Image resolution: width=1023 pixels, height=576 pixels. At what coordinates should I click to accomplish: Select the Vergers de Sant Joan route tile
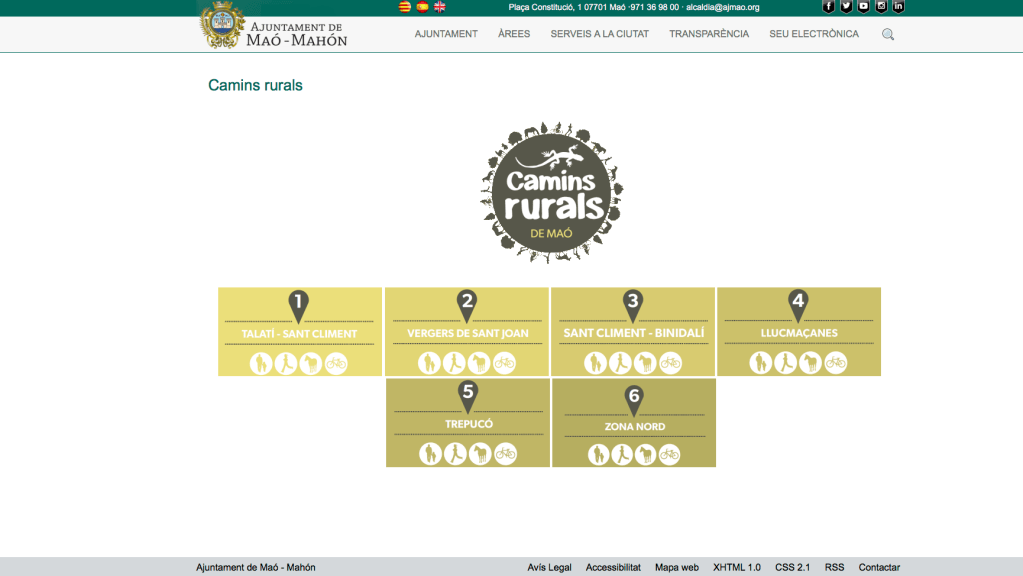(x=467, y=332)
